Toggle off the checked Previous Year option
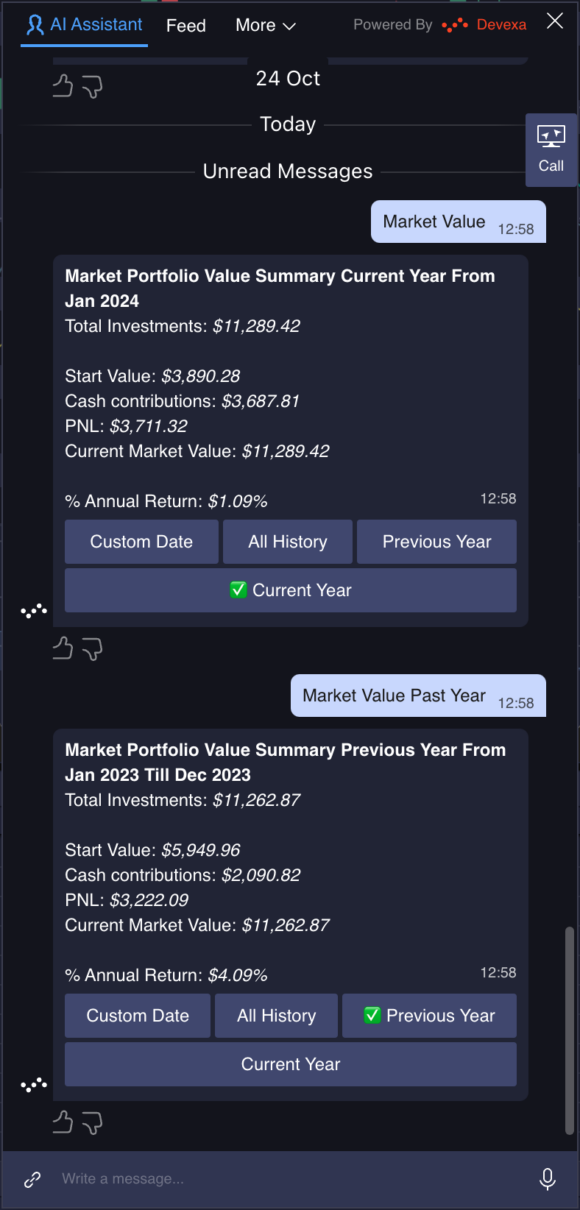 [429, 1015]
